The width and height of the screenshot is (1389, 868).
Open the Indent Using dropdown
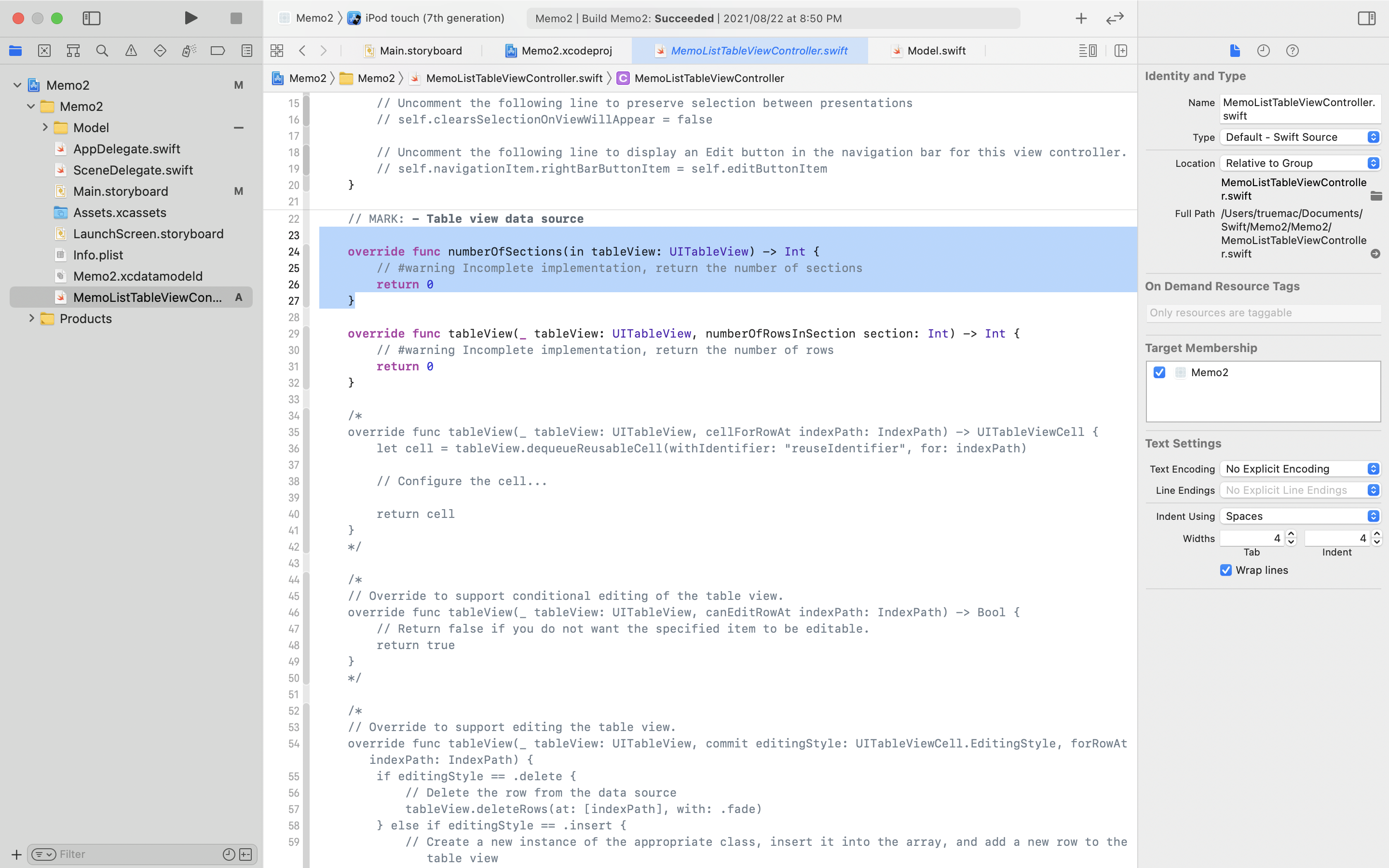(1300, 515)
